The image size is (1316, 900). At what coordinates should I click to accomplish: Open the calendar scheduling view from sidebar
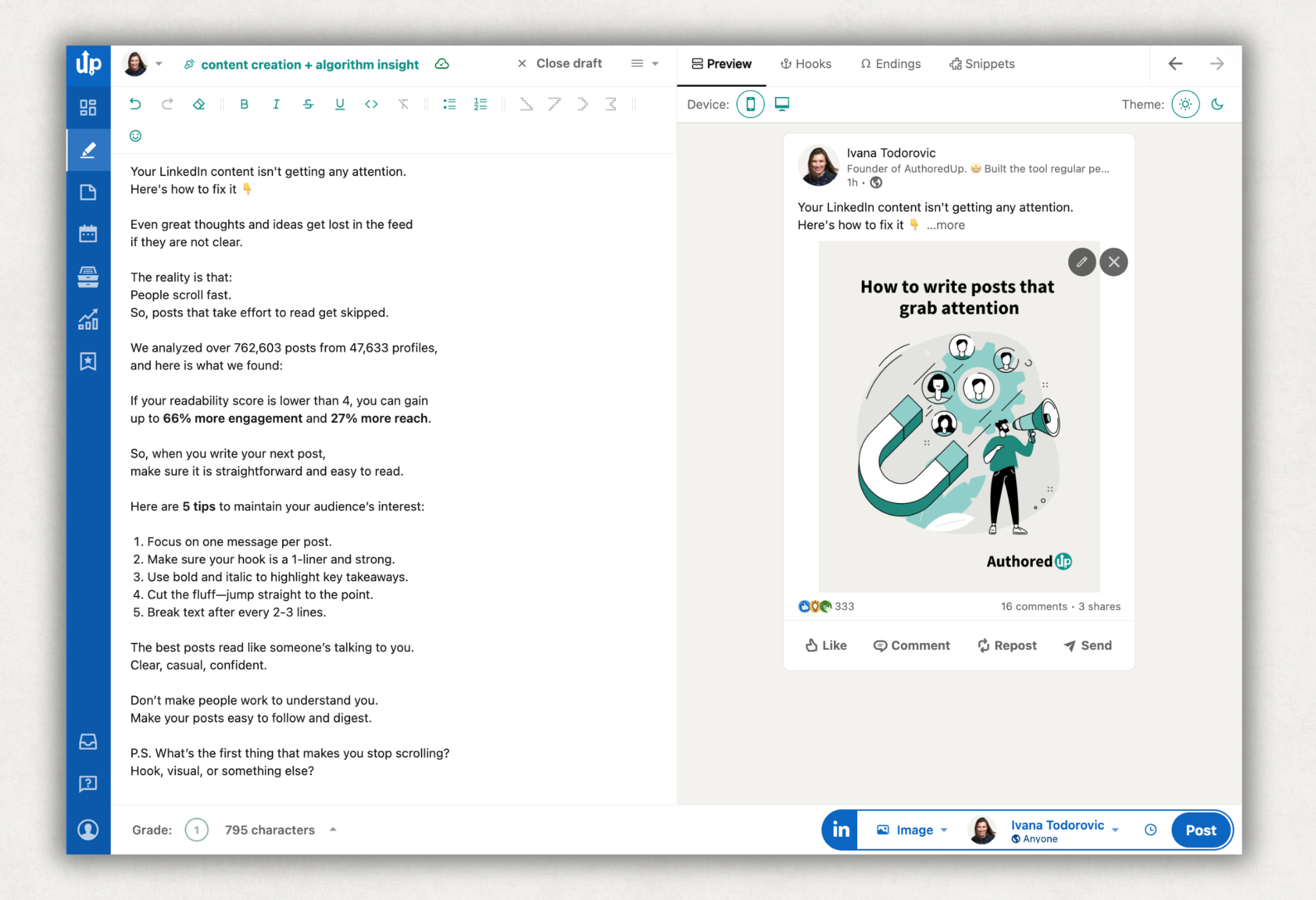click(x=88, y=233)
